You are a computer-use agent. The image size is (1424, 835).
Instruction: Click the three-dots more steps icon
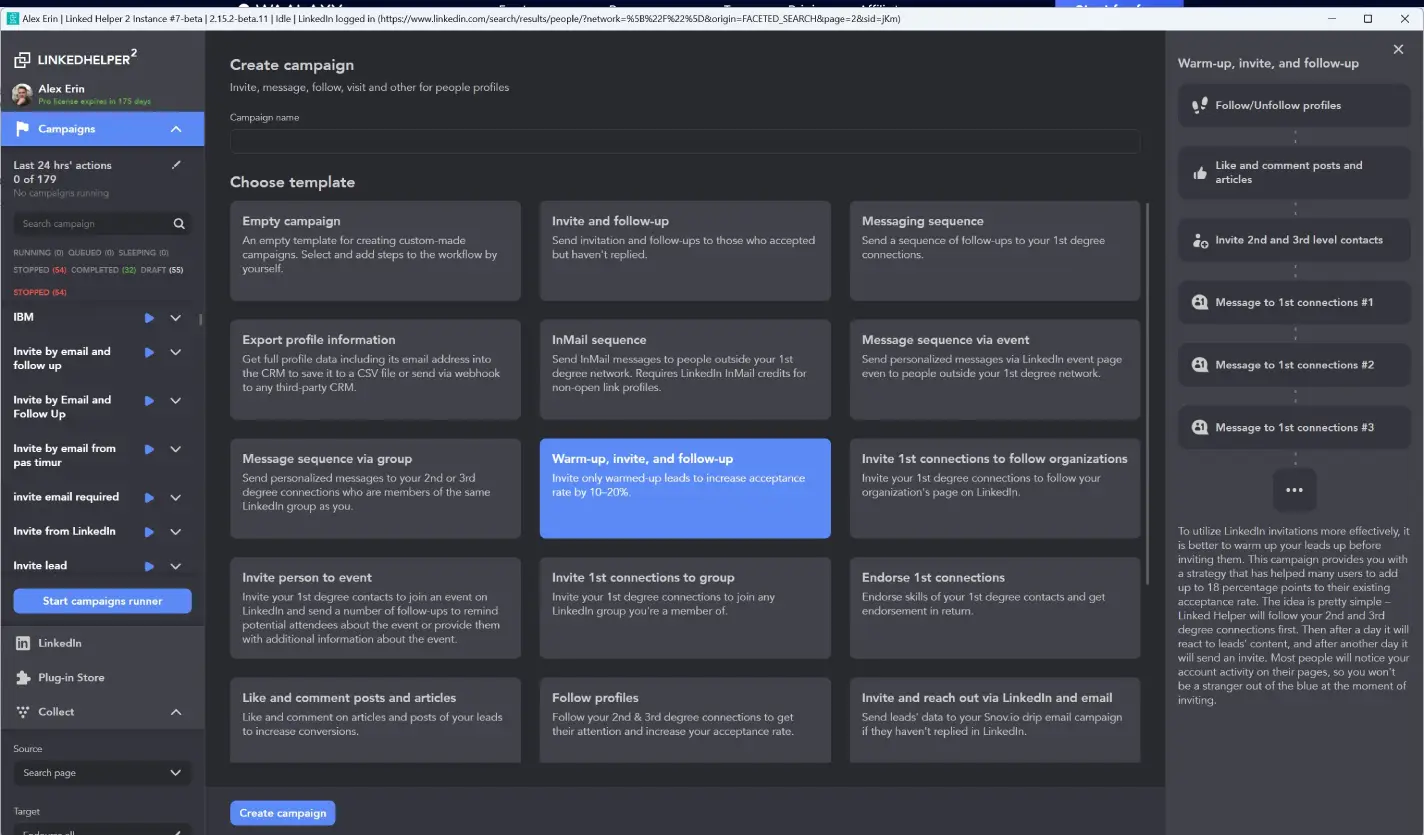coord(1294,490)
